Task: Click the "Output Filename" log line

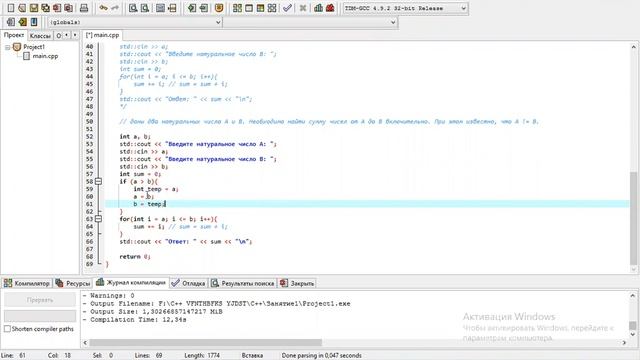Action: click(x=217, y=304)
